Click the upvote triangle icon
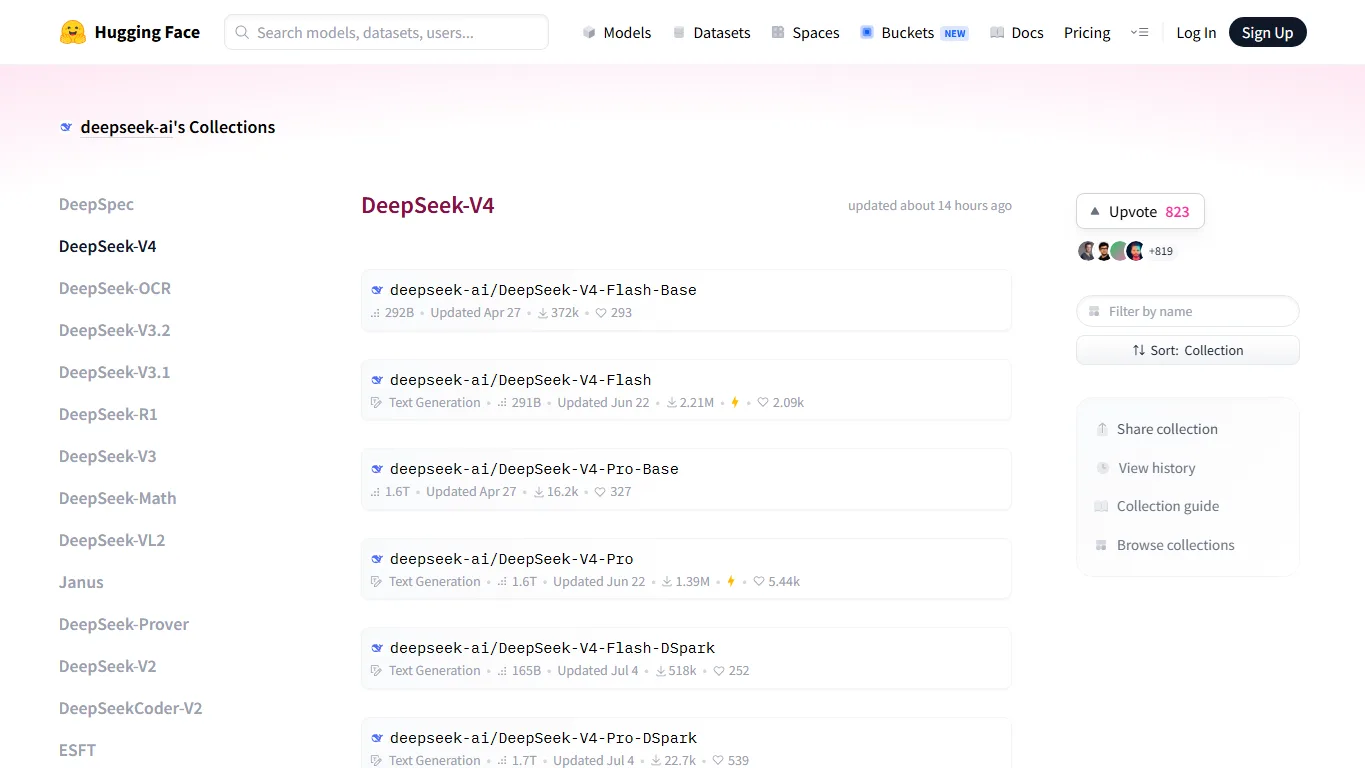The width and height of the screenshot is (1365, 768). point(1095,212)
